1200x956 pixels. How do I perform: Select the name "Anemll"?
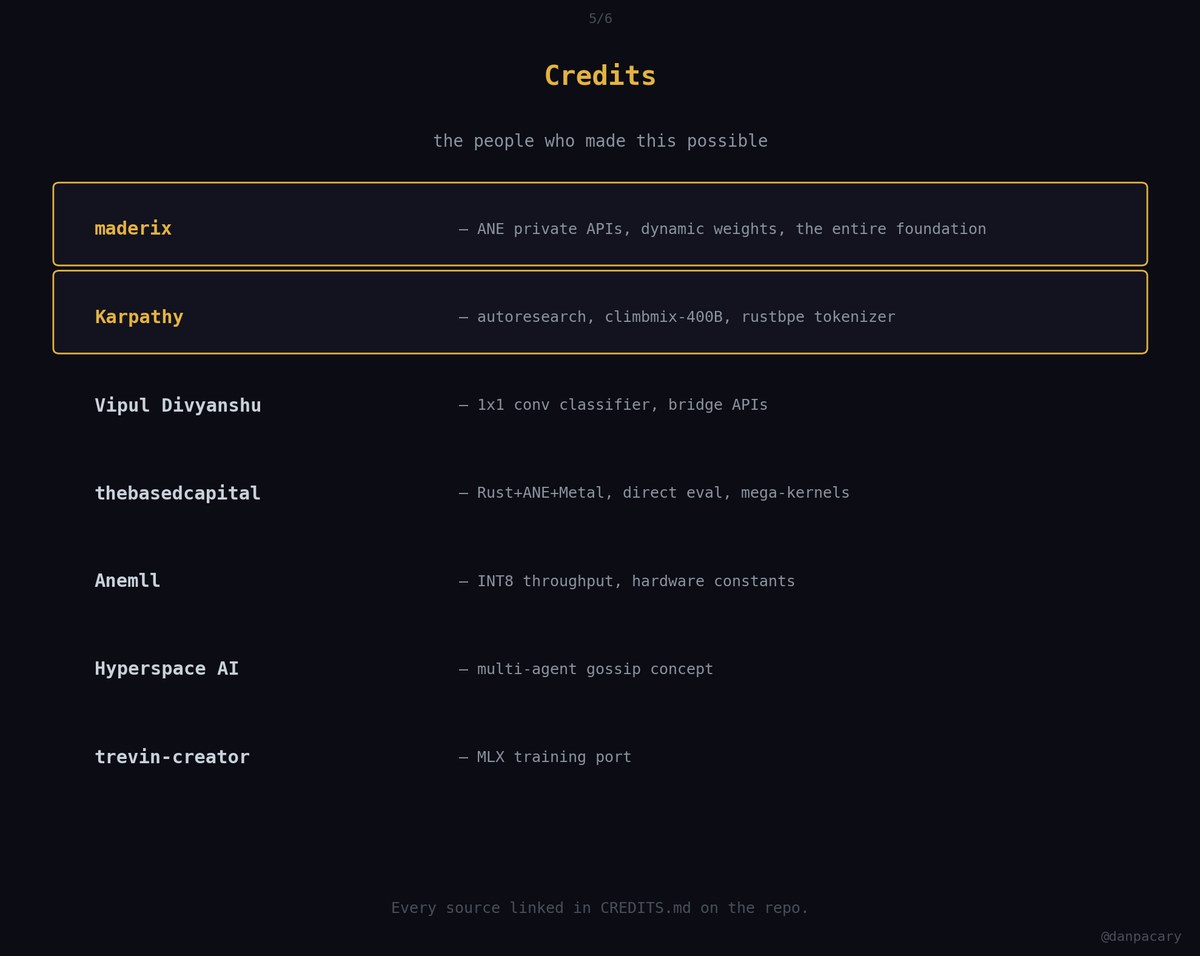coord(128,581)
